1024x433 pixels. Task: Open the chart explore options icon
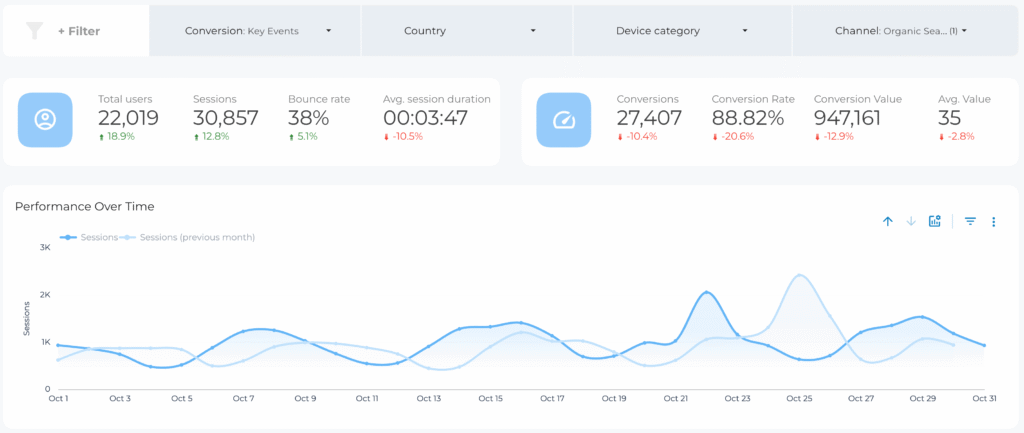pos(935,221)
